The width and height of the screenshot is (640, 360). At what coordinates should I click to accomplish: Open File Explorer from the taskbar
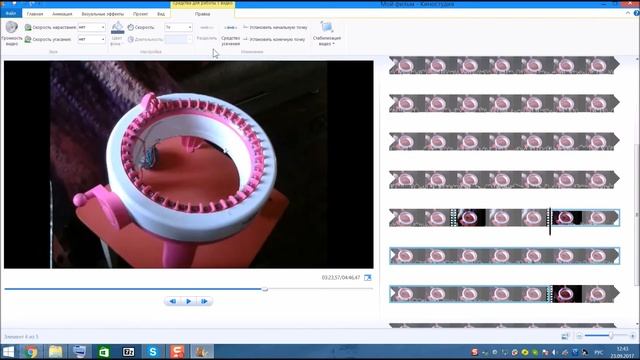(55, 351)
